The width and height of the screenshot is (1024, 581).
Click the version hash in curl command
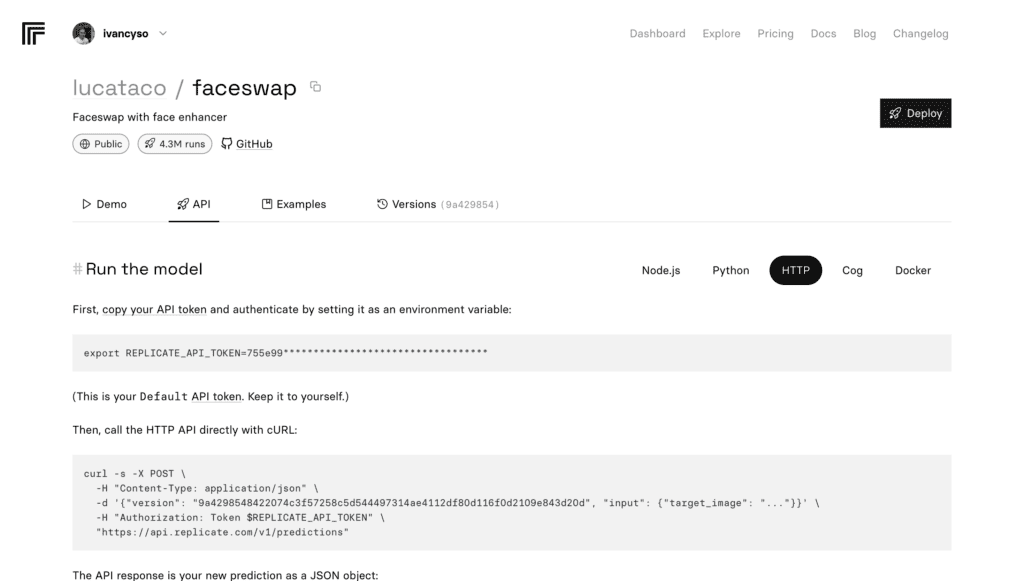click(x=392, y=503)
